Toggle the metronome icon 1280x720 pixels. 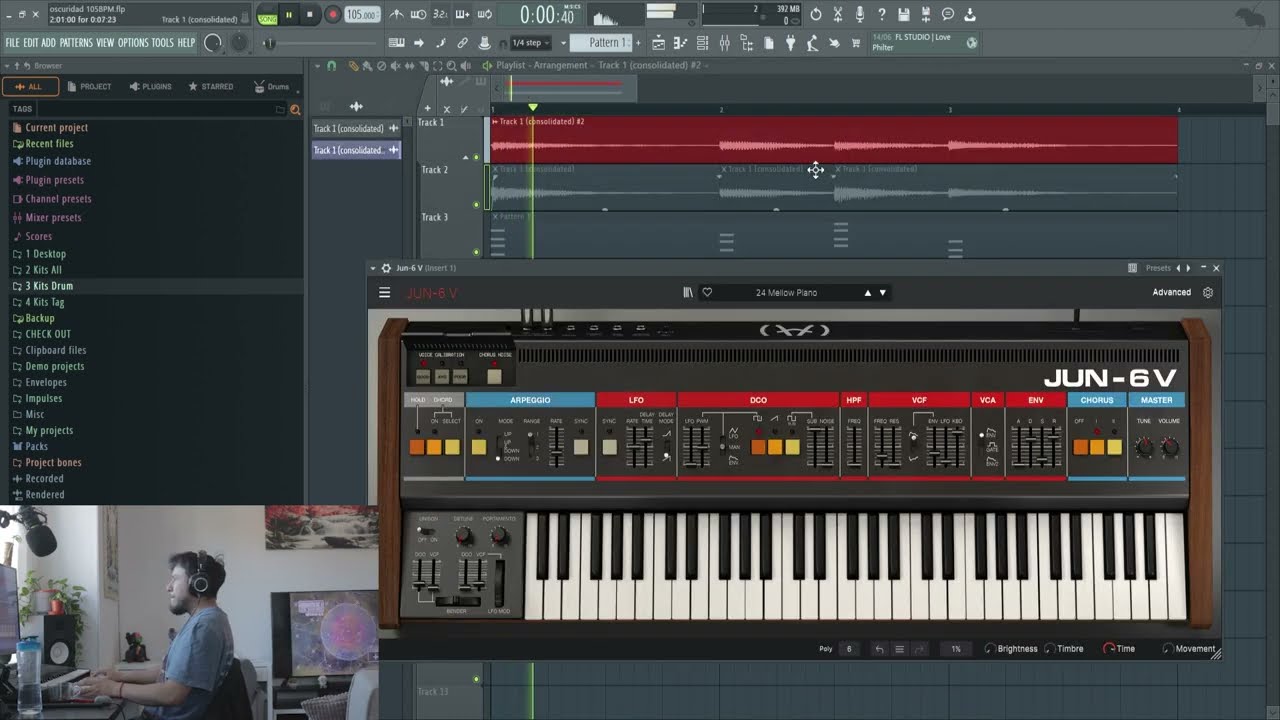(x=396, y=15)
